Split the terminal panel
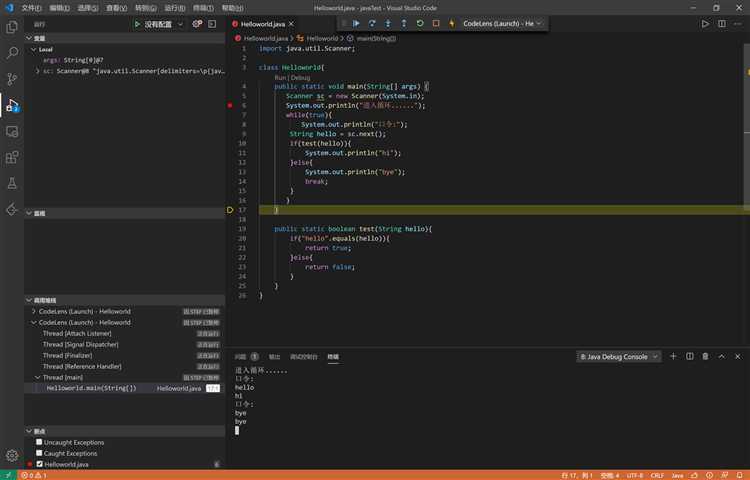This screenshot has height=480, width=750. coord(690,357)
